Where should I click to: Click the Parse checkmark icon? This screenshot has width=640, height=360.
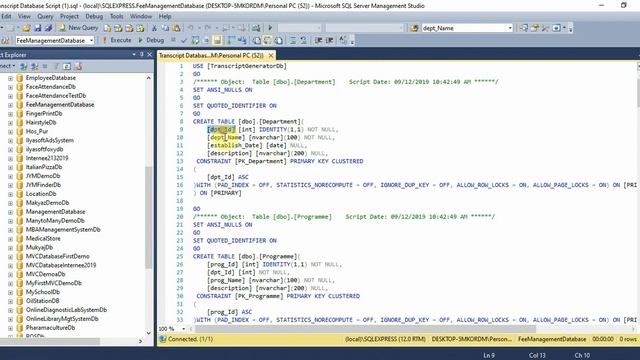[184, 40]
